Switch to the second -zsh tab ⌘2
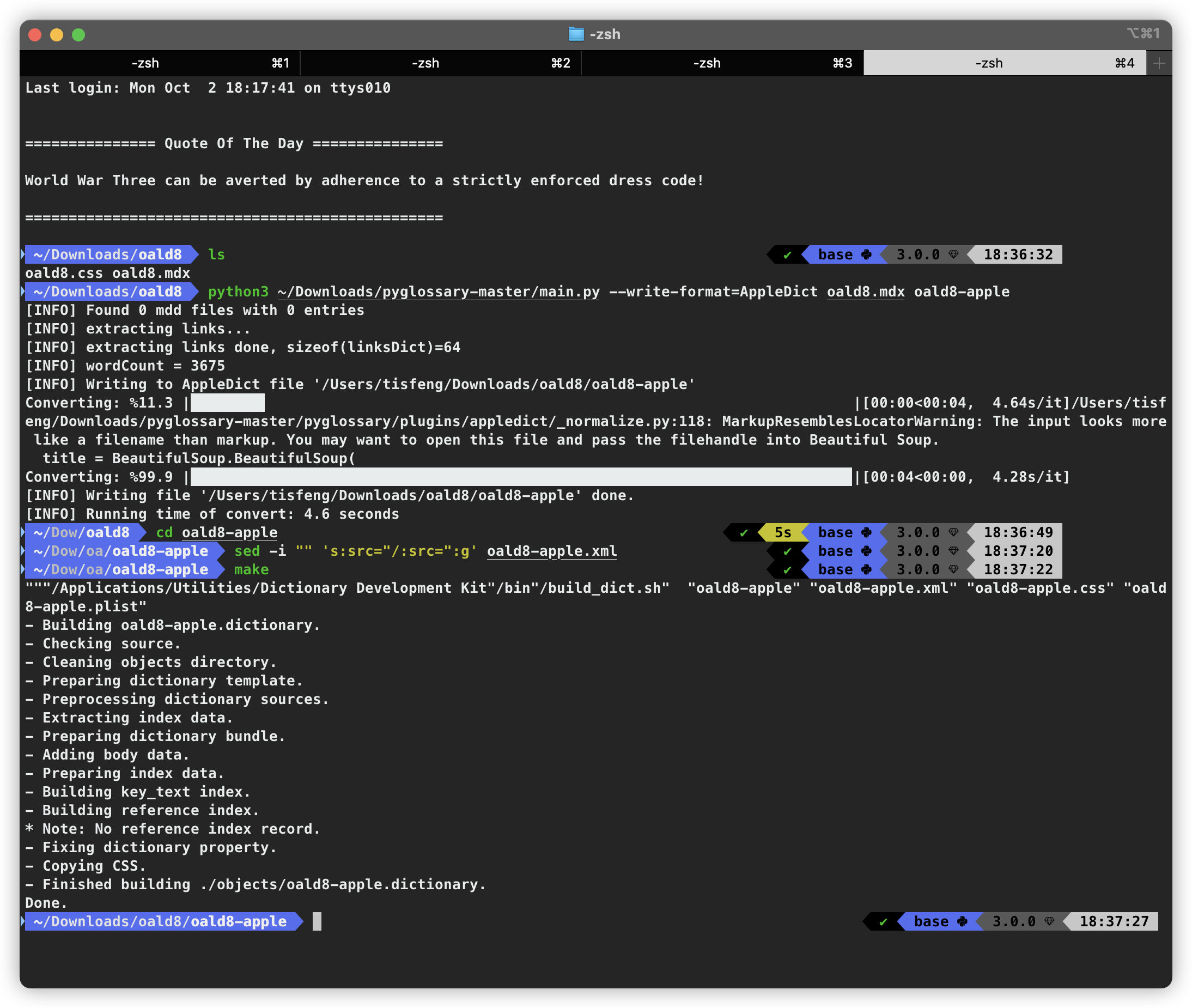The height and width of the screenshot is (1008, 1192). pos(440,63)
